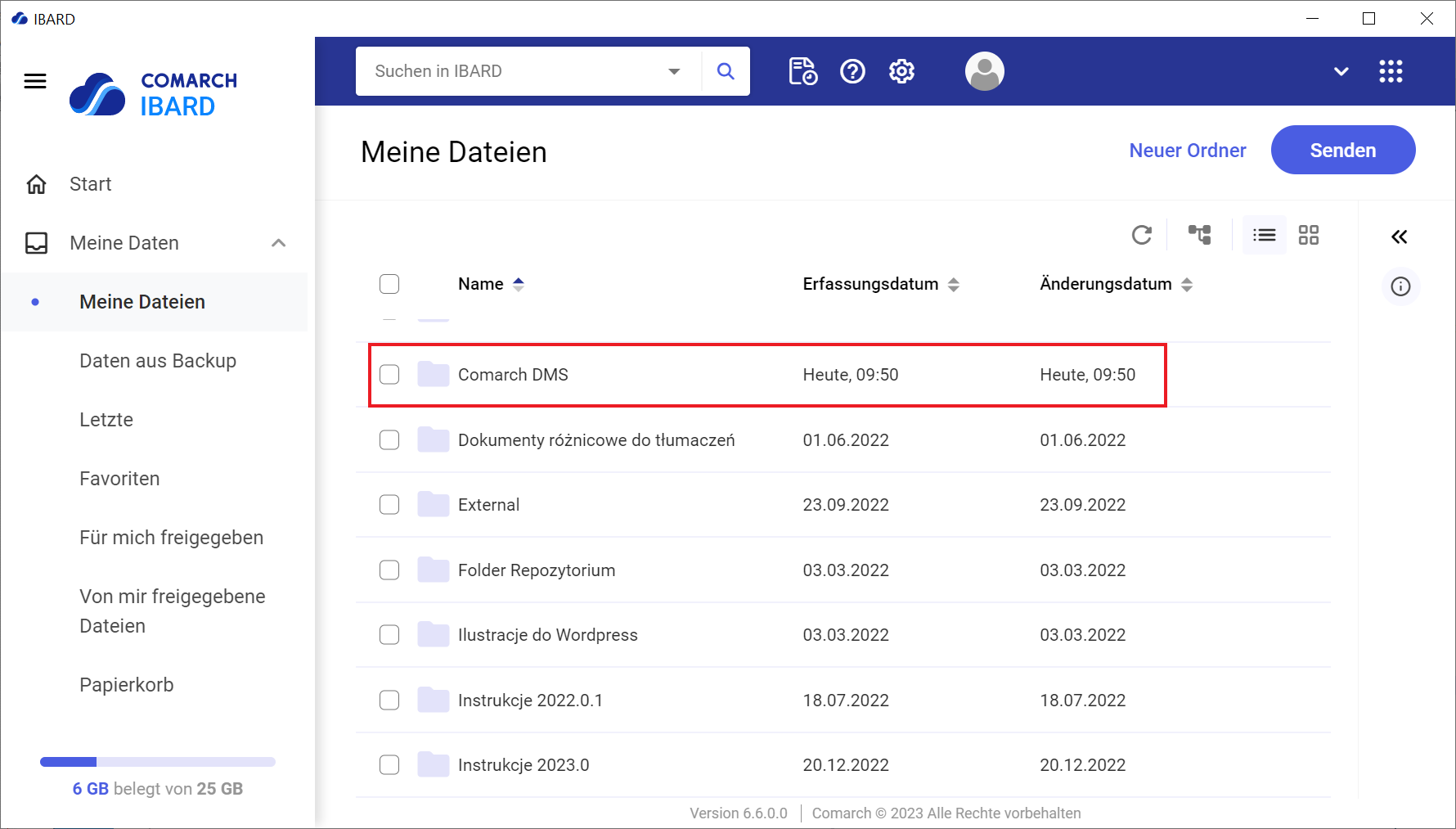Click the Instrukcje 2023.0 folder icon
The height and width of the screenshot is (829, 1456).
(434, 764)
